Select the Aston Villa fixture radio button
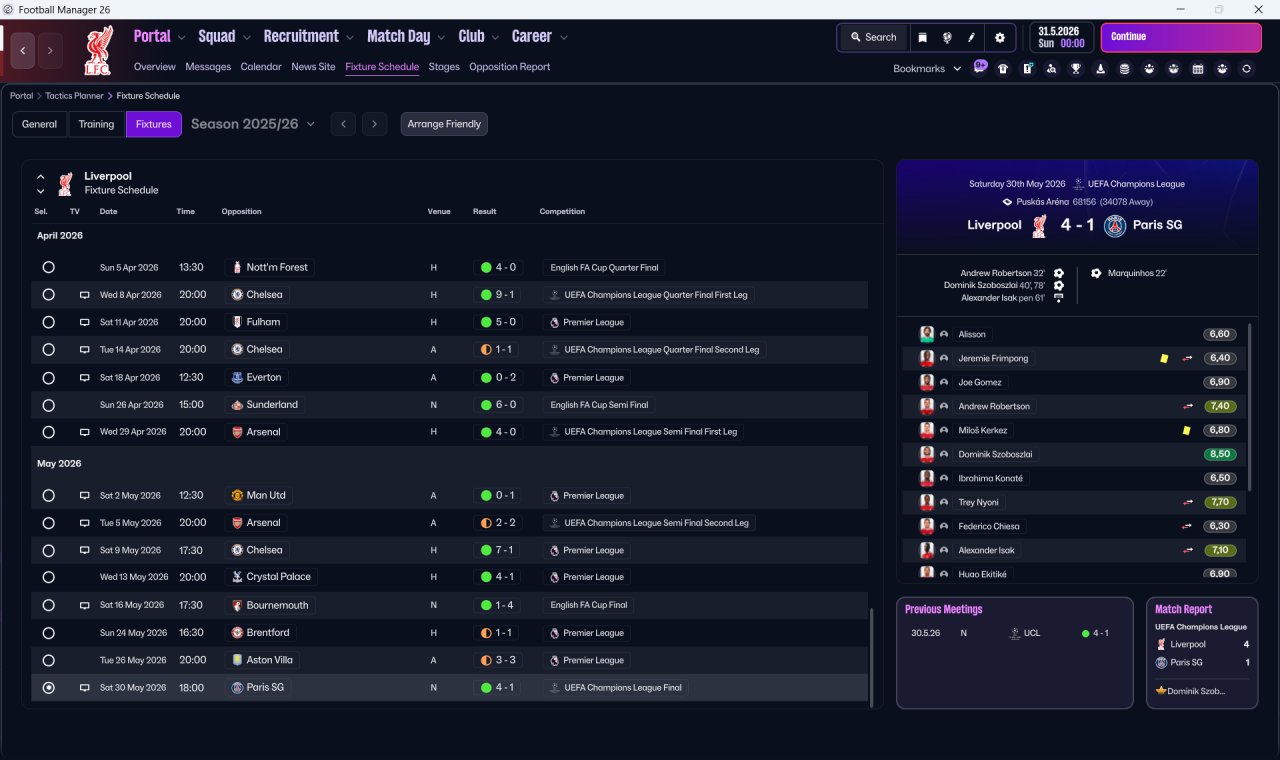The width and height of the screenshot is (1280, 760). click(48, 660)
